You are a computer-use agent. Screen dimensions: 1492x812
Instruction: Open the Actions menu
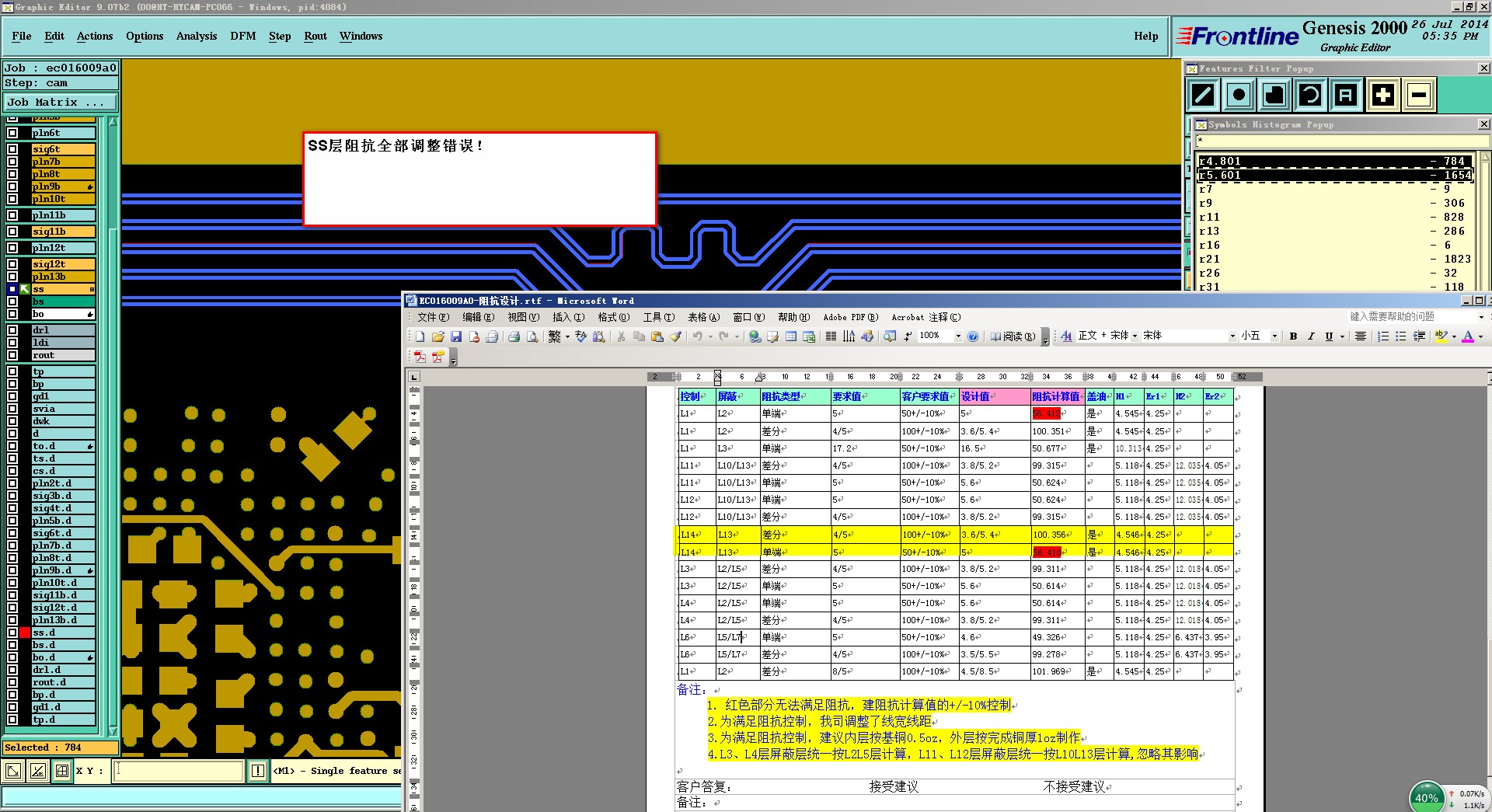click(95, 36)
